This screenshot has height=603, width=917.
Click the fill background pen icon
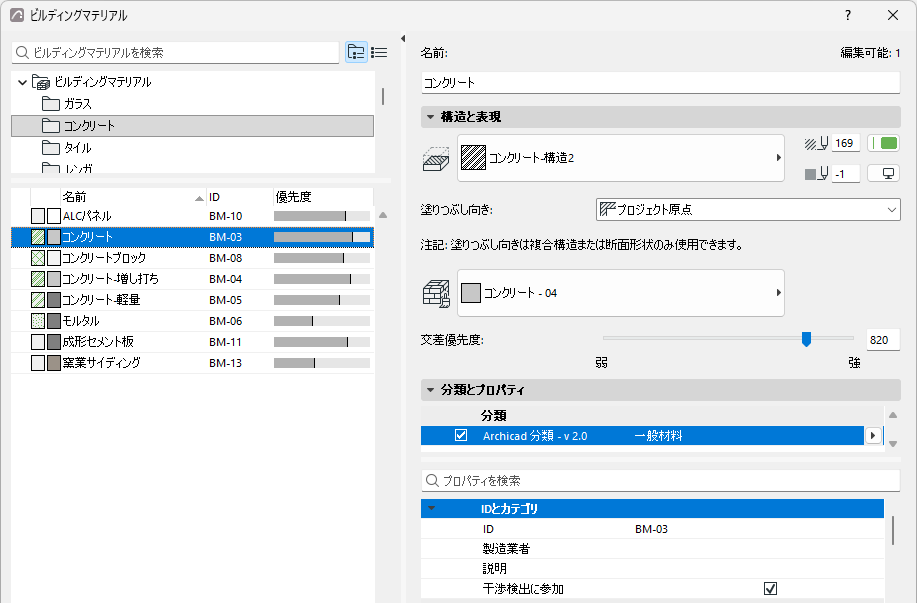816,174
